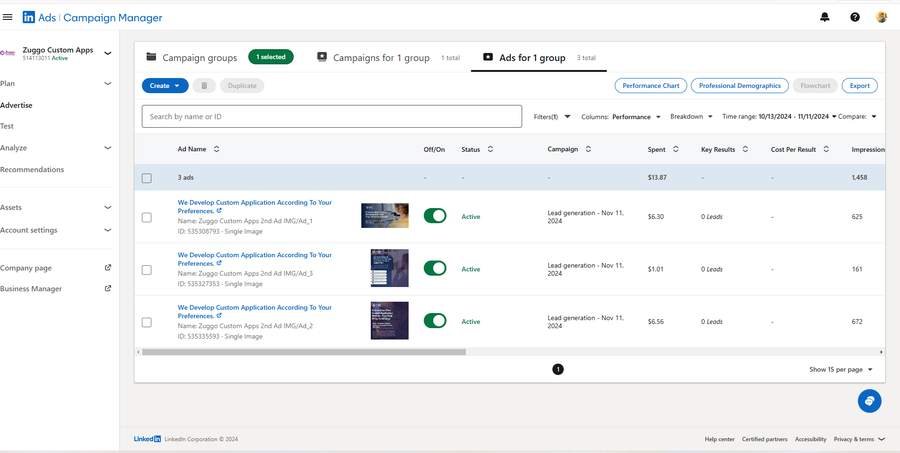This screenshot has height=453, width=900.
Task: Open external link icon for Ad_1
Action: click(219, 211)
